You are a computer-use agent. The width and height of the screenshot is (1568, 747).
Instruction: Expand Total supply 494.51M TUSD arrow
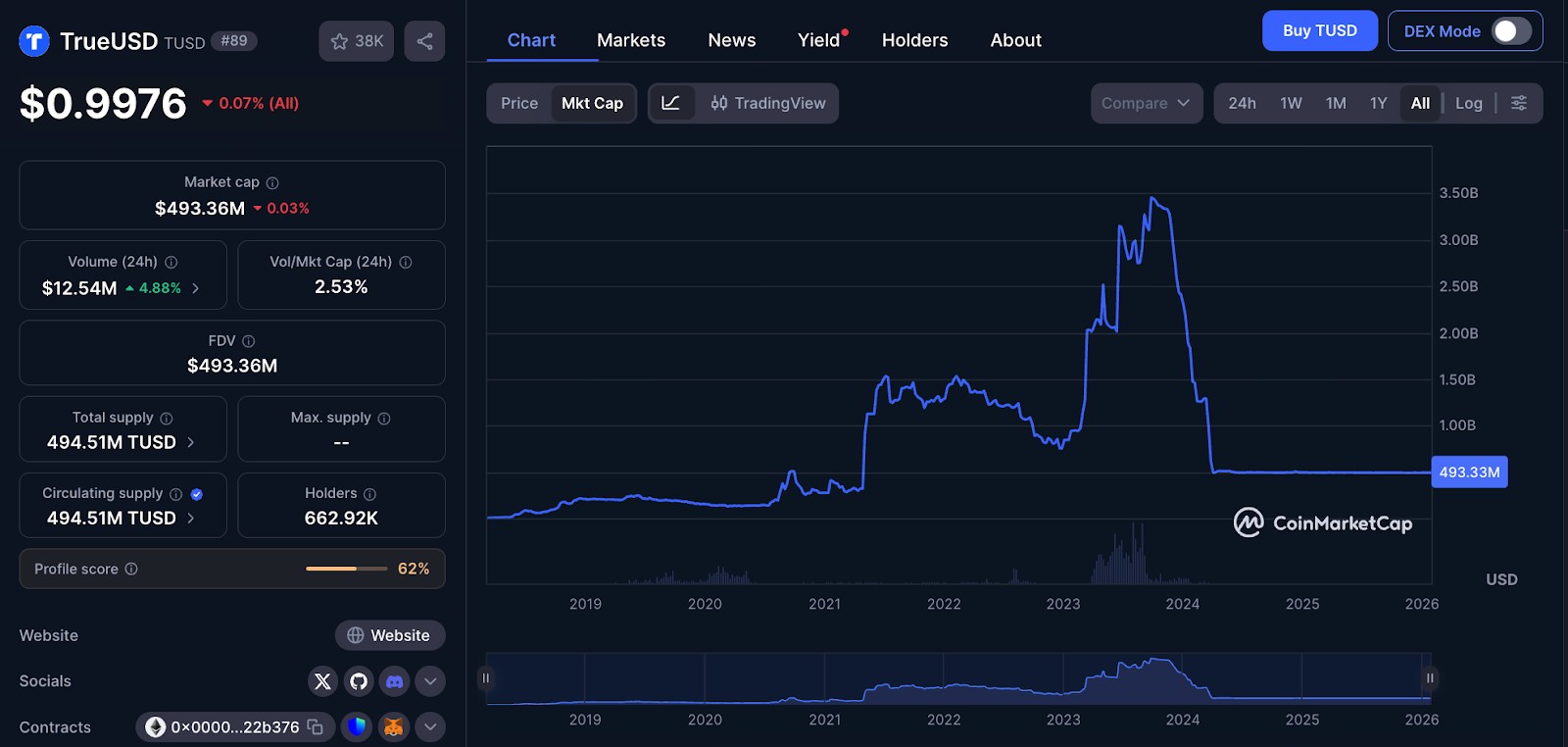191,442
